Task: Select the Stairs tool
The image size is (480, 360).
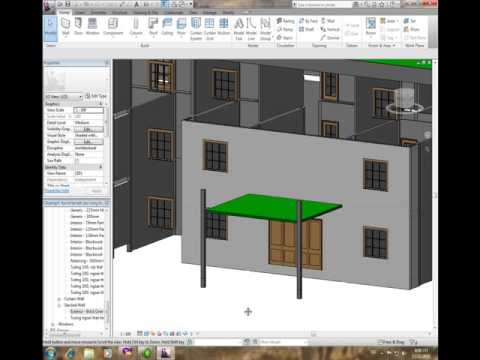Action: [x=285, y=38]
